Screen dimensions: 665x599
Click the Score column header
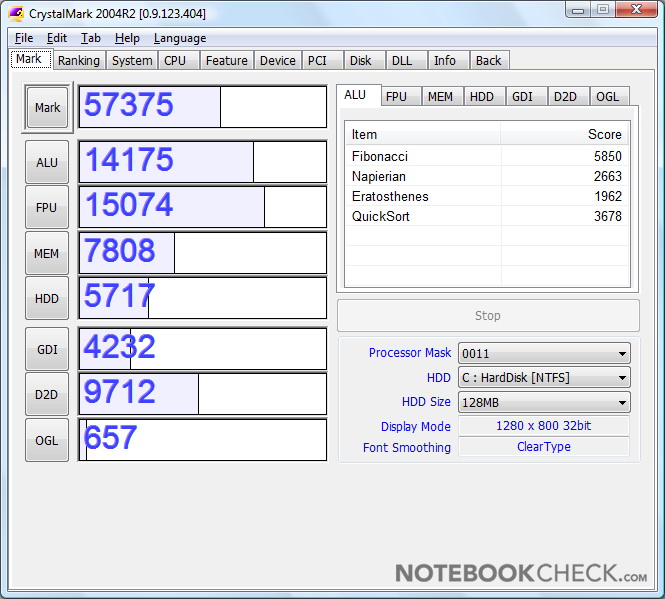point(564,134)
